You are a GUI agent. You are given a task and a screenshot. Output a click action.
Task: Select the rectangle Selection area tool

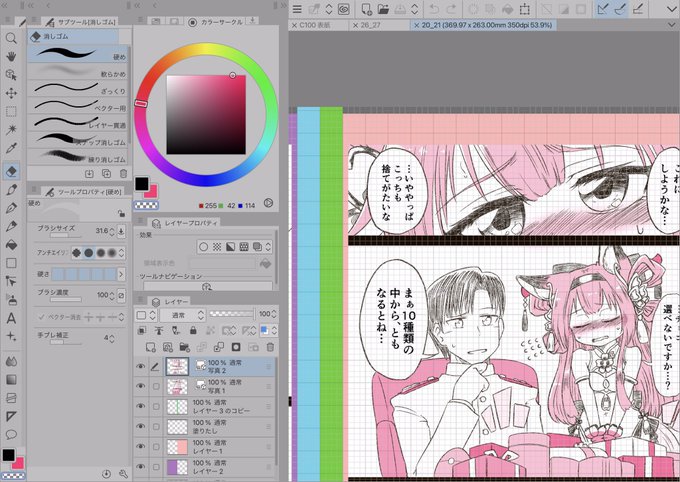[x=11, y=111]
